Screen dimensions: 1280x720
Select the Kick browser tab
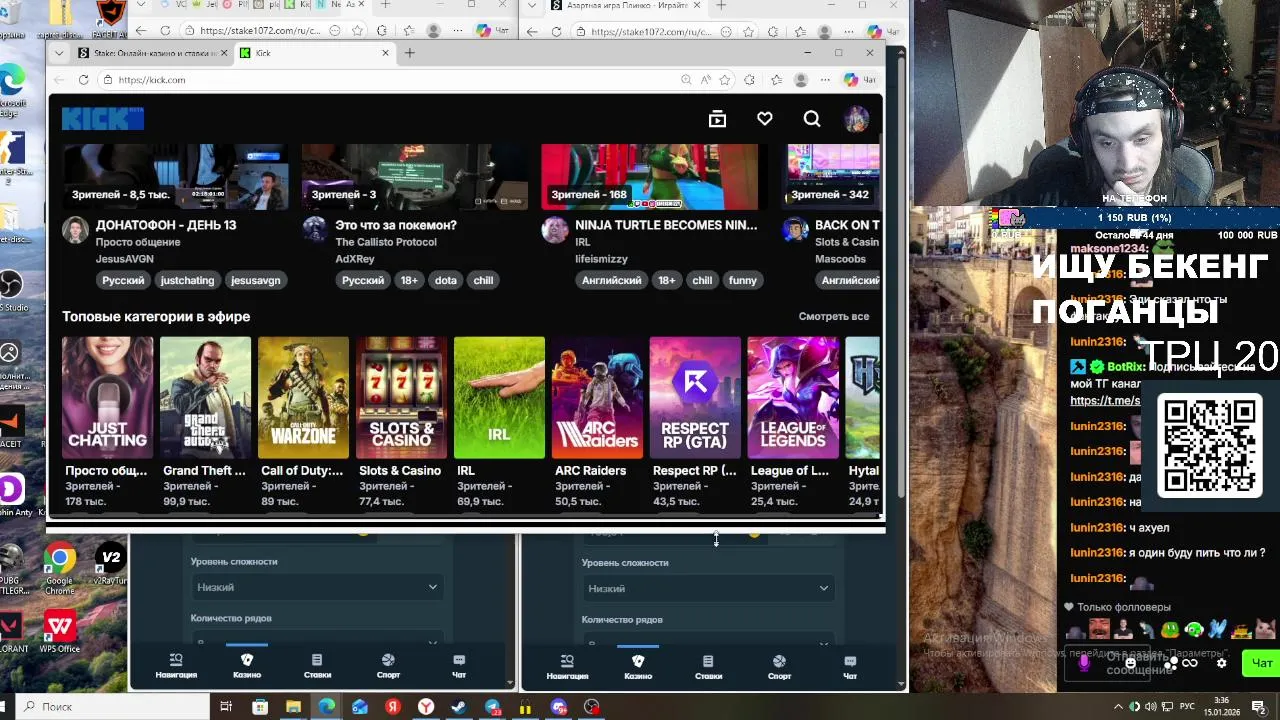click(314, 53)
